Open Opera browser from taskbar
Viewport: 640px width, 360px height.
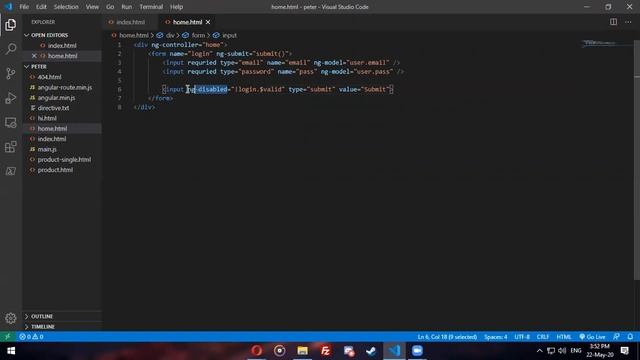coord(257,351)
